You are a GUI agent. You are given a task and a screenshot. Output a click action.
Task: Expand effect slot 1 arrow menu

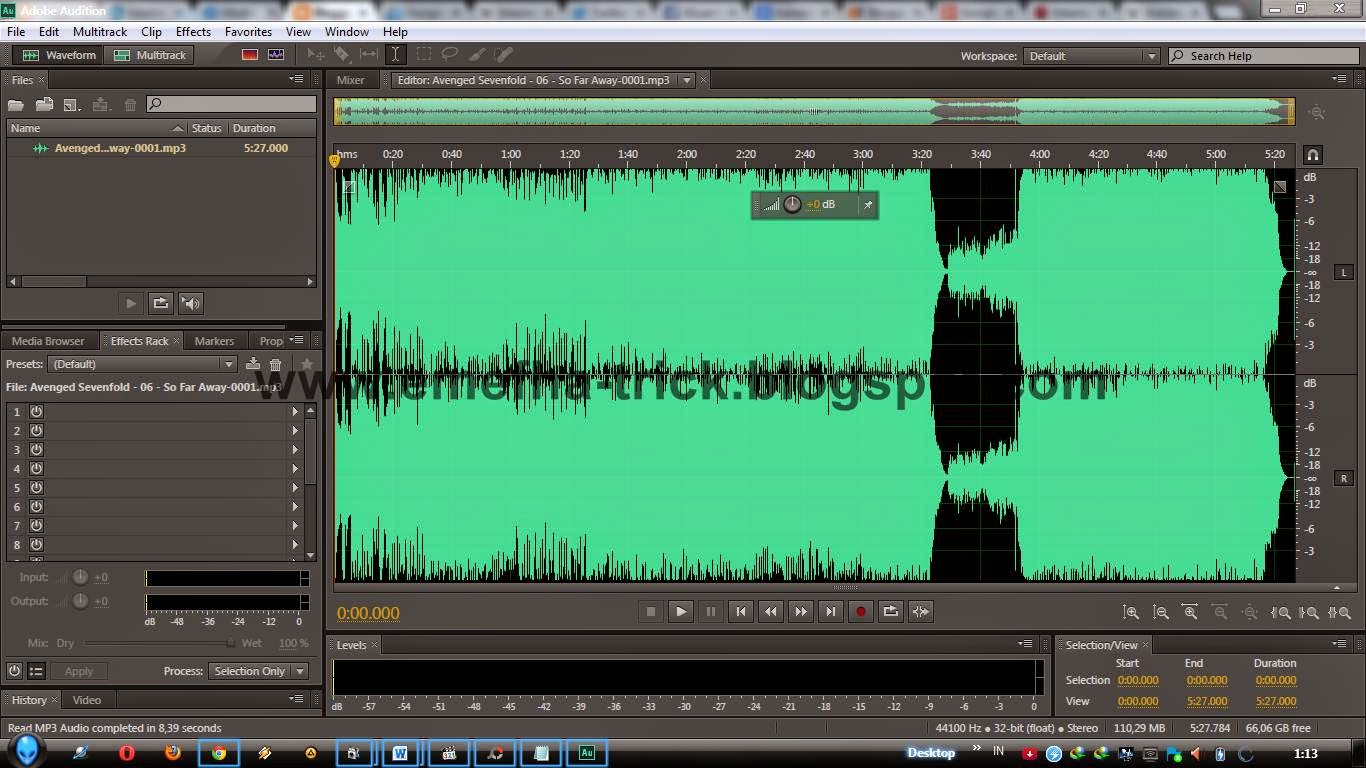coord(295,411)
